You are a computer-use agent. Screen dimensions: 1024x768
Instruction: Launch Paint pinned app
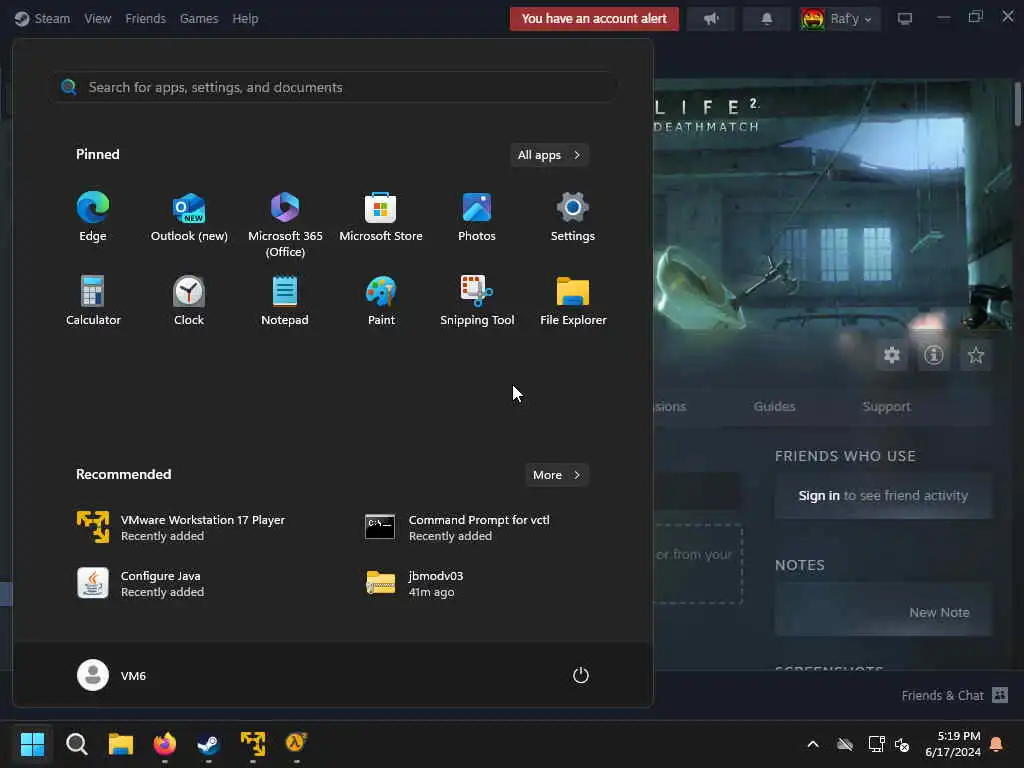[381, 300]
